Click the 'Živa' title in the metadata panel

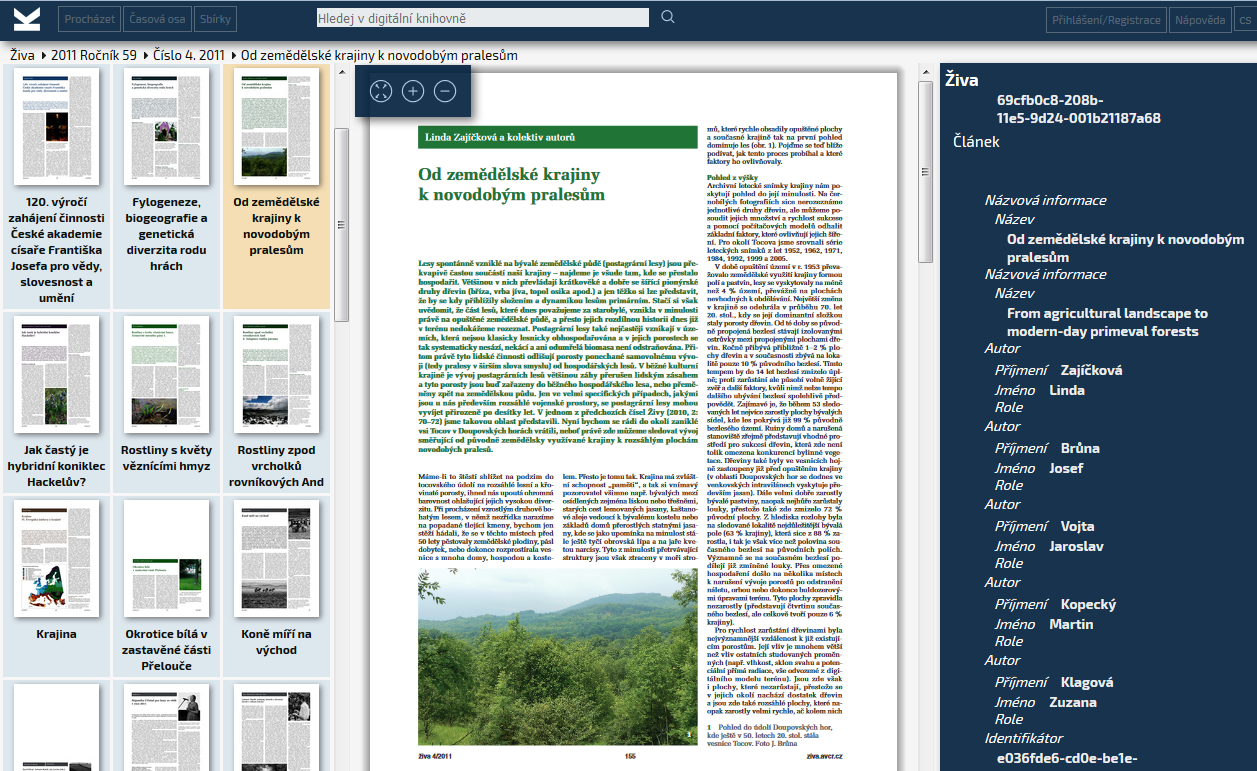coord(962,80)
